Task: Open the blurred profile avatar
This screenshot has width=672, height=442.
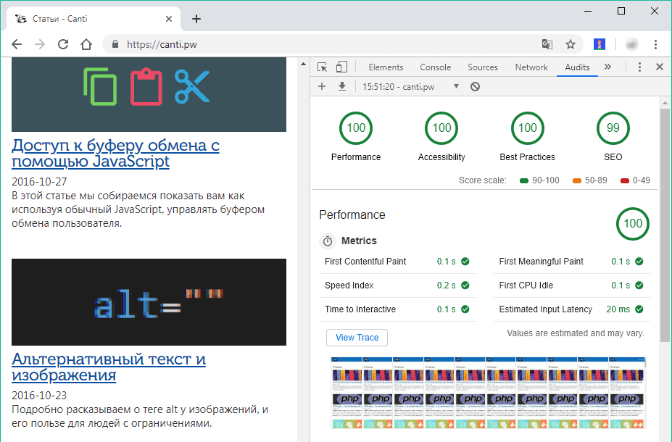Action: (x=632, y=44)
